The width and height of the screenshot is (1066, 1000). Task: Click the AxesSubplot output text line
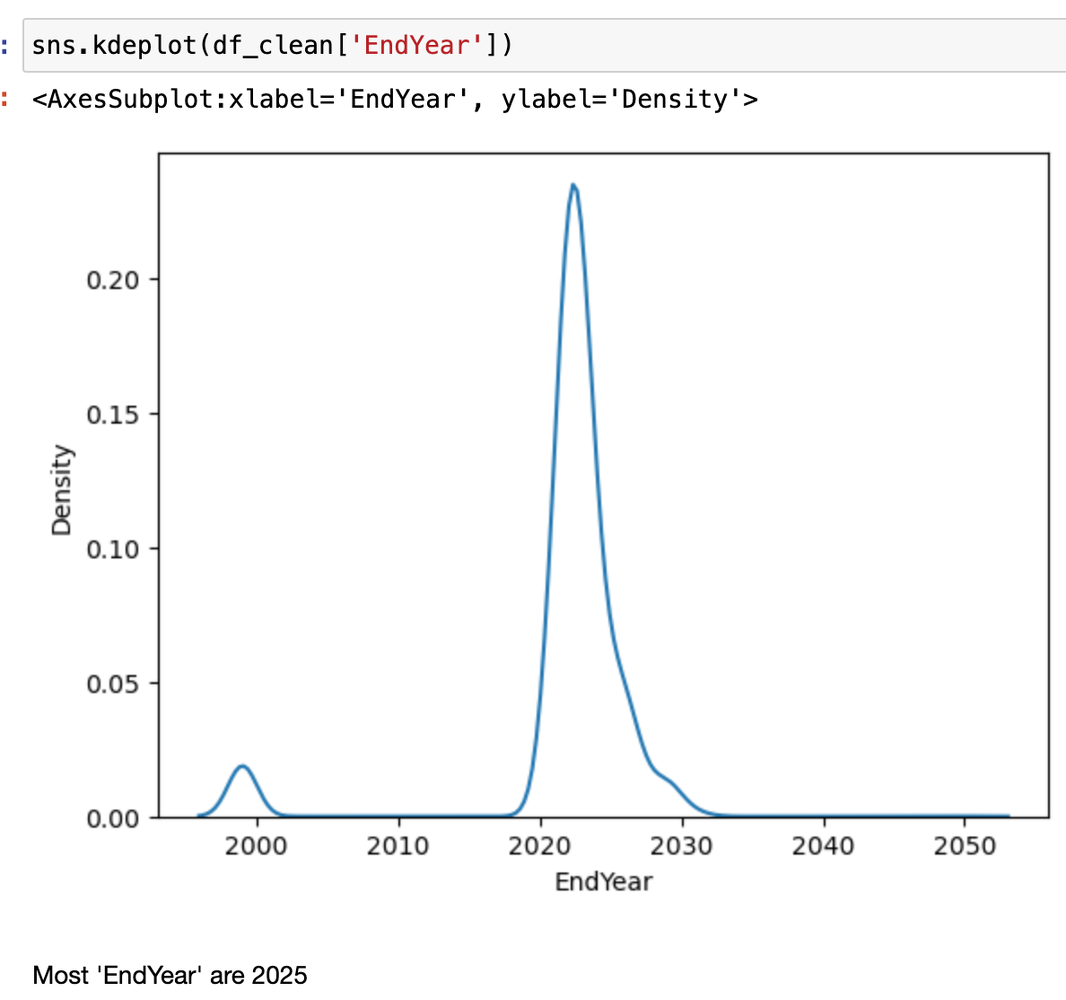coord(395,99)
